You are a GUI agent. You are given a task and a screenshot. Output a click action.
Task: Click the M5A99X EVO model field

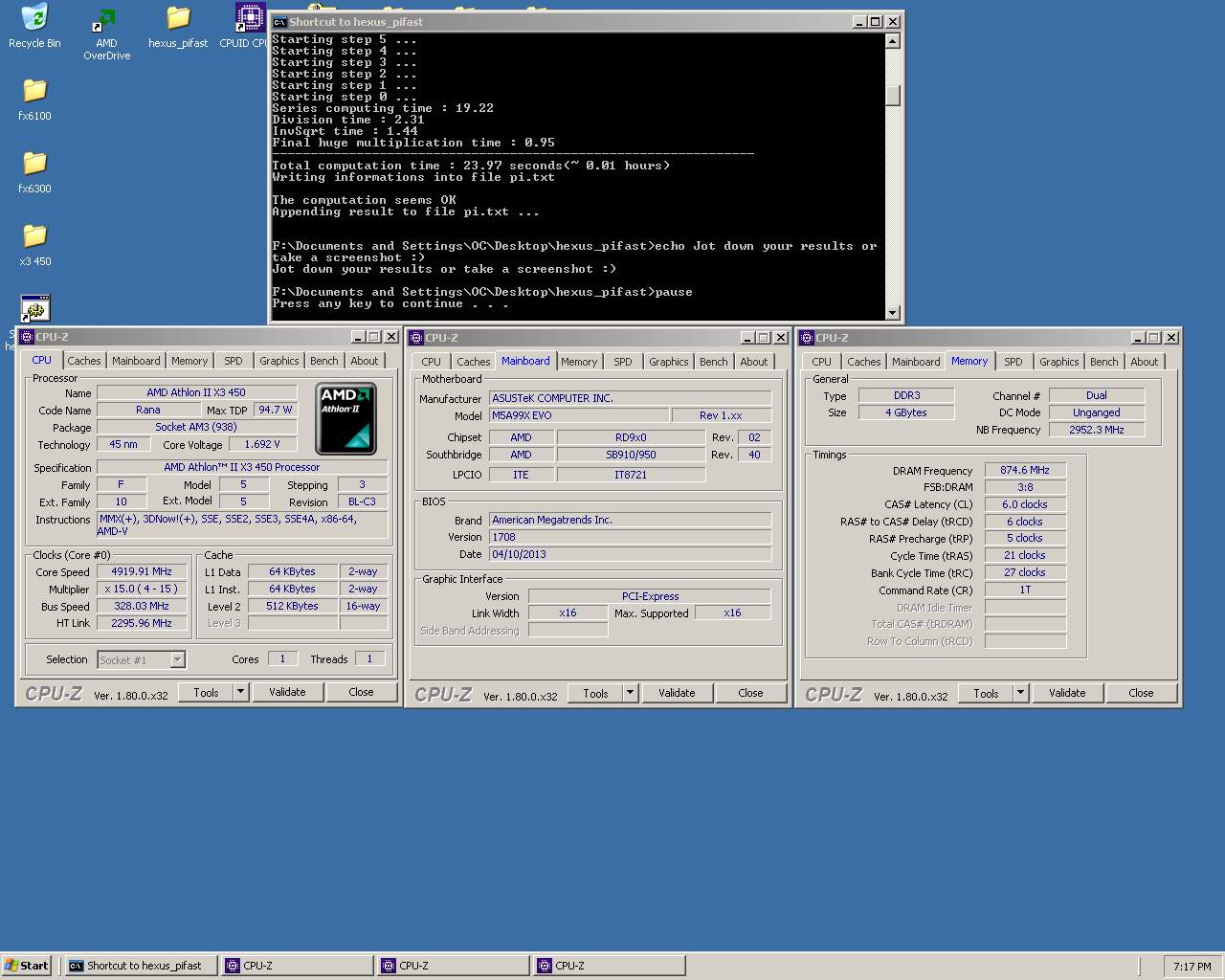579,415
